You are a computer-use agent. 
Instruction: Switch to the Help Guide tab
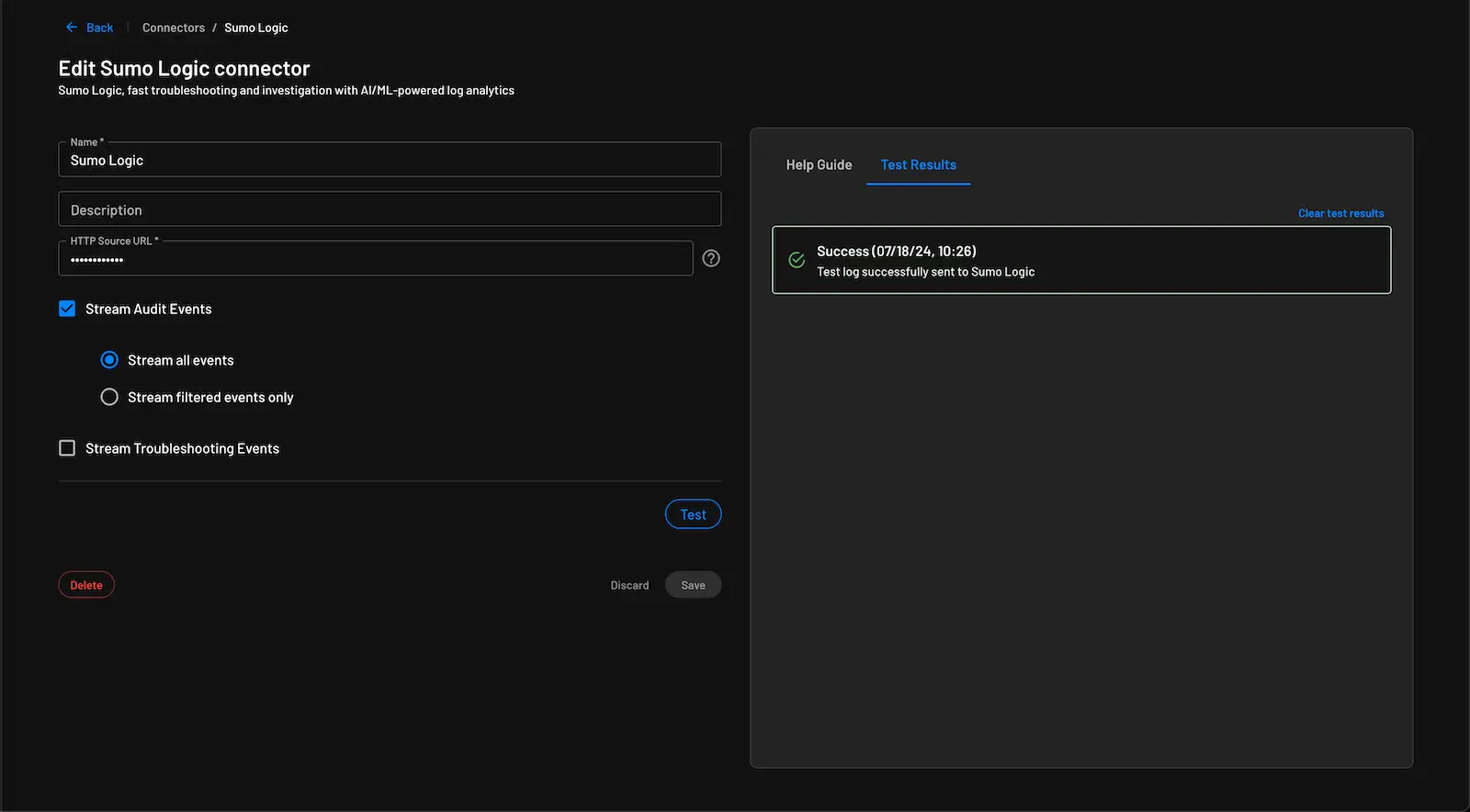click(x=819, y=165)
